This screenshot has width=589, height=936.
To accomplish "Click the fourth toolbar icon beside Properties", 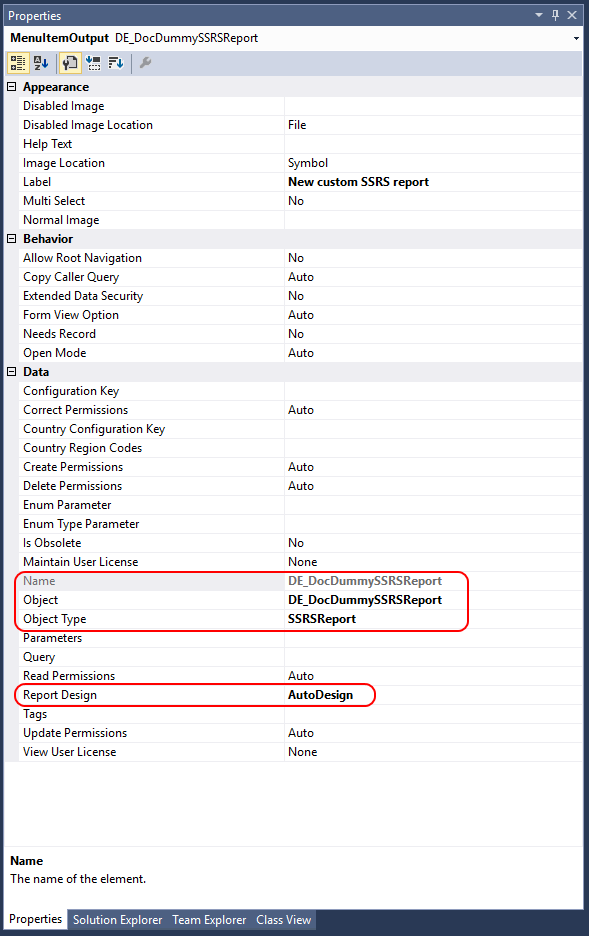I will 93,63.
